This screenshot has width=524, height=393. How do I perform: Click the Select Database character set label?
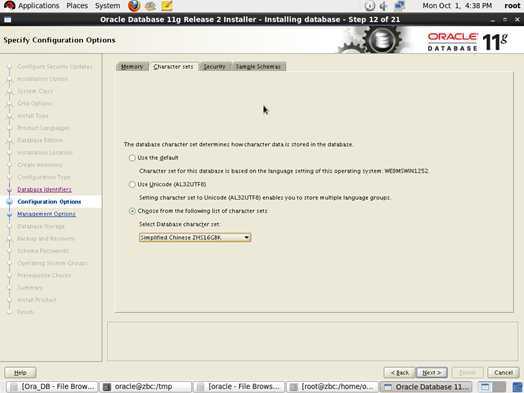(180, 224)
